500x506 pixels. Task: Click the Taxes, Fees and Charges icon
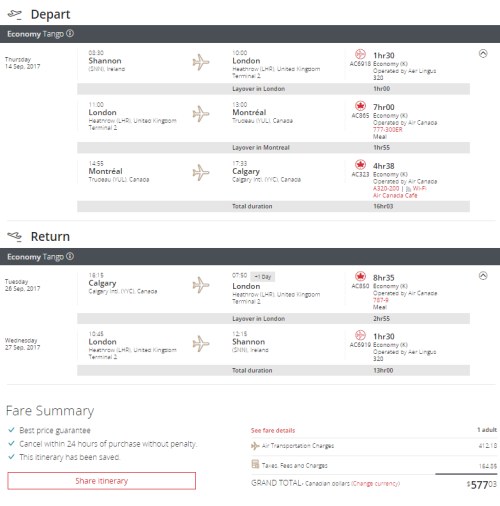[255, 464]
